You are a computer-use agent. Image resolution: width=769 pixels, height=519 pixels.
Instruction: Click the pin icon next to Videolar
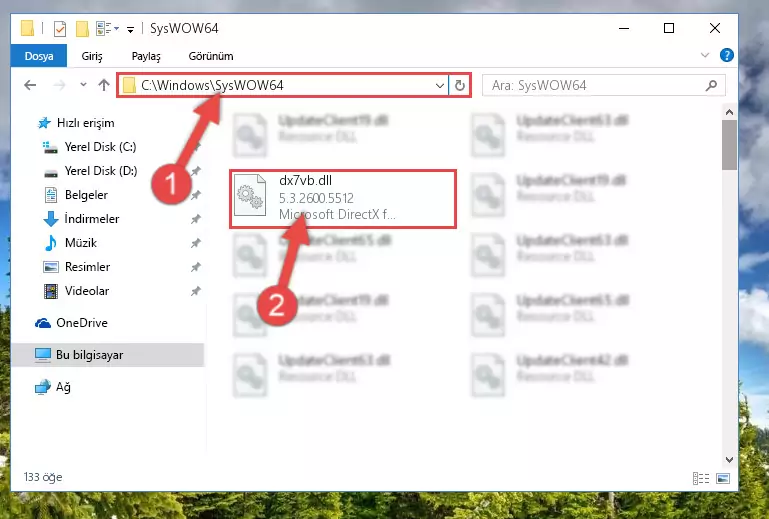pyautogui.click(x=196, y=291)
